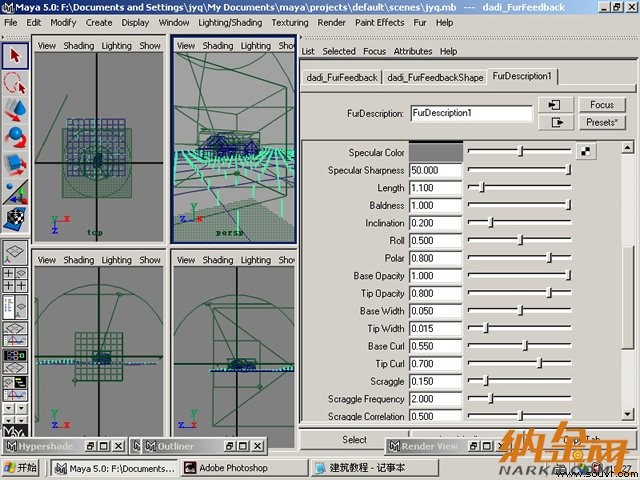Click the Scraggle Frequency slider

click(519, 398)
